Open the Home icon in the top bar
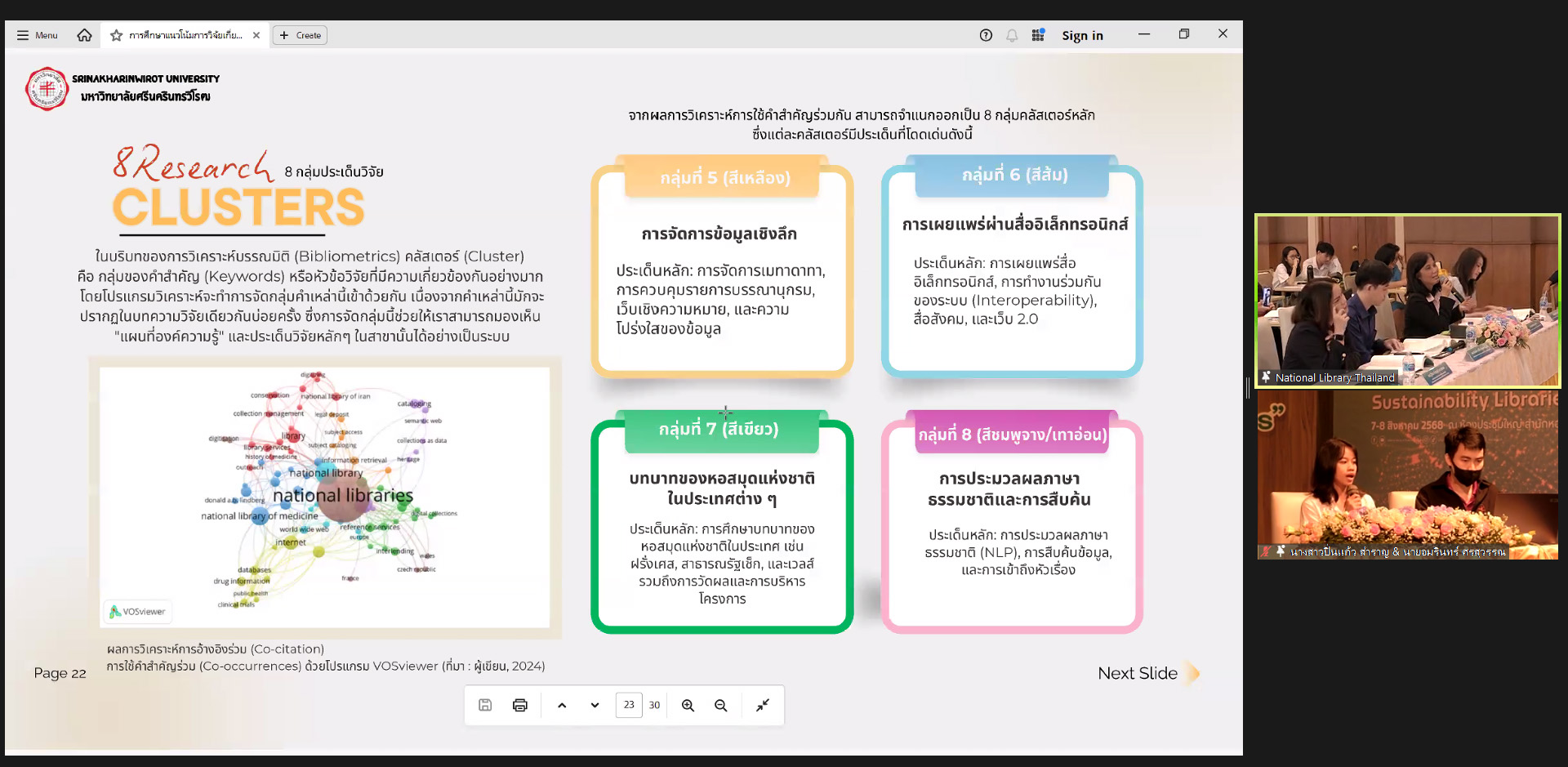Screen dimensions: 1568x767 coord(84,35)
